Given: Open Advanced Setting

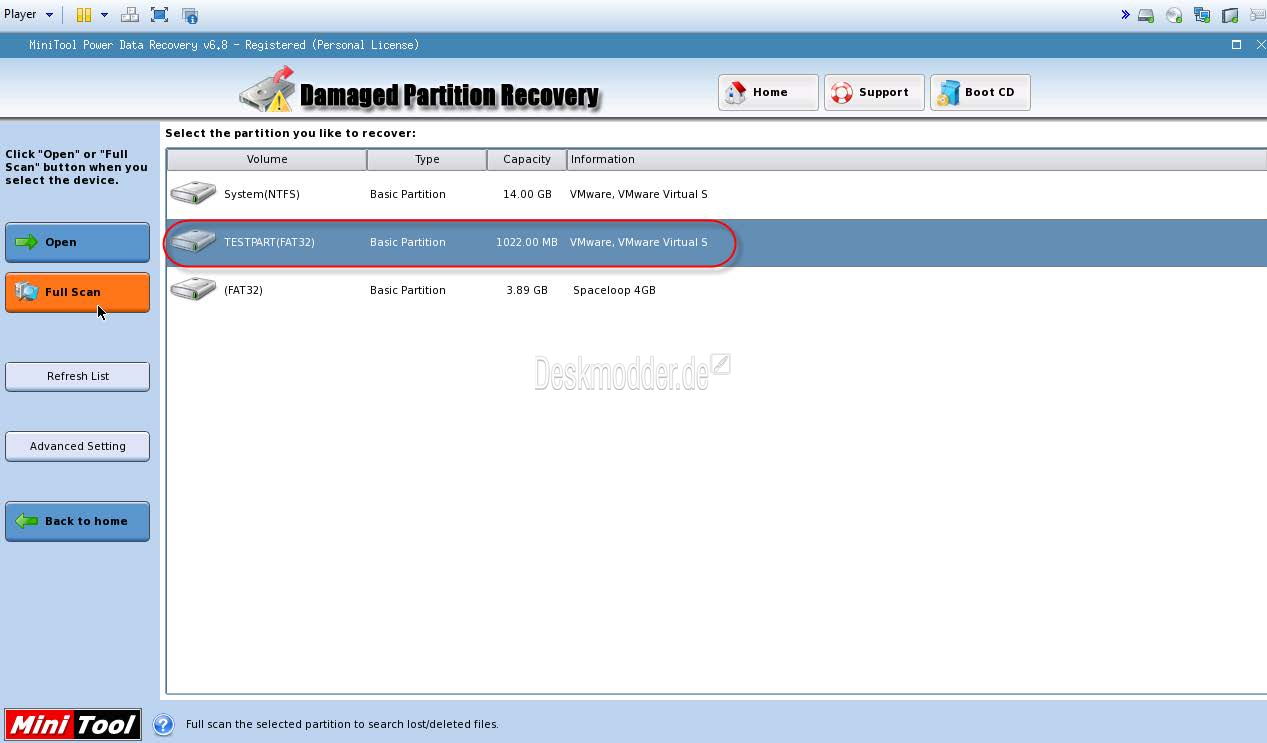Looking at the screenshot, I should point(77,446).
